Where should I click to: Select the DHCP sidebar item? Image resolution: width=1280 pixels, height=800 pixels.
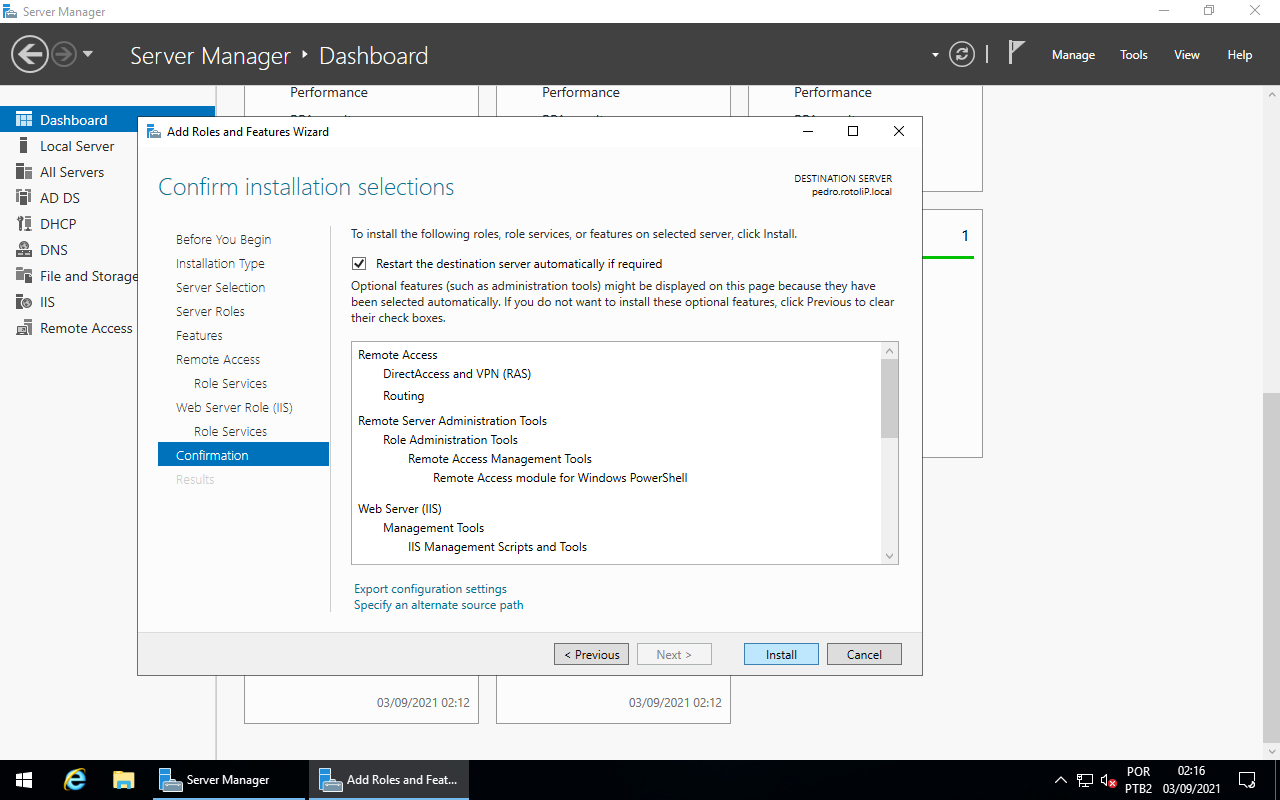tap(56, 223)
